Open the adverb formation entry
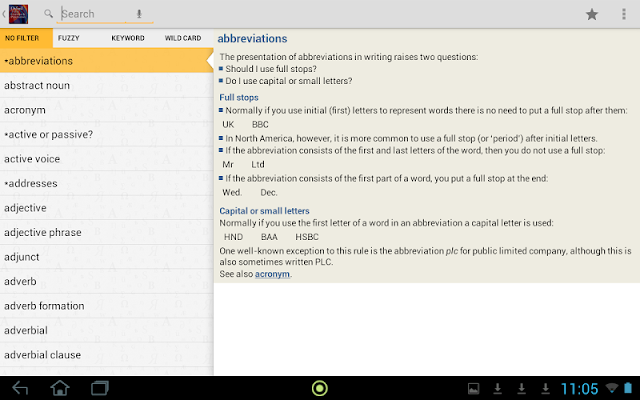The height and width of the screenshot is (400, 640). click(x=107, y=306)
